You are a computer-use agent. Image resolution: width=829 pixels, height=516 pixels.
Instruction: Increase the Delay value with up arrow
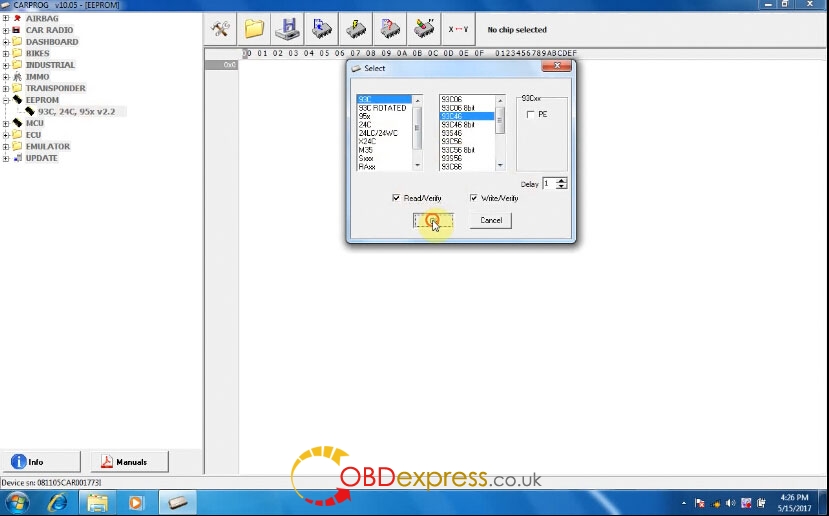click(x=561, y=181)
